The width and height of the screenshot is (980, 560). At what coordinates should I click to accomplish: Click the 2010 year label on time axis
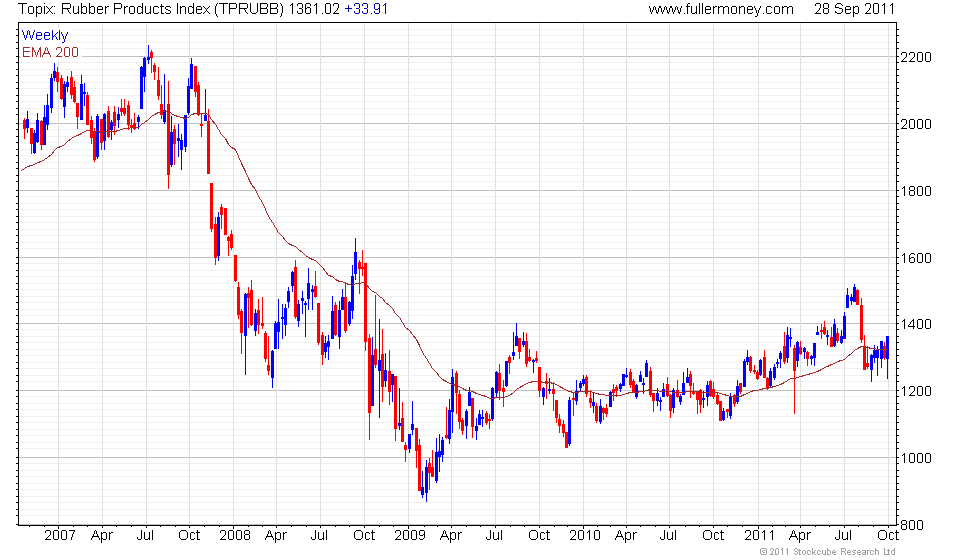tap(584, 536)
